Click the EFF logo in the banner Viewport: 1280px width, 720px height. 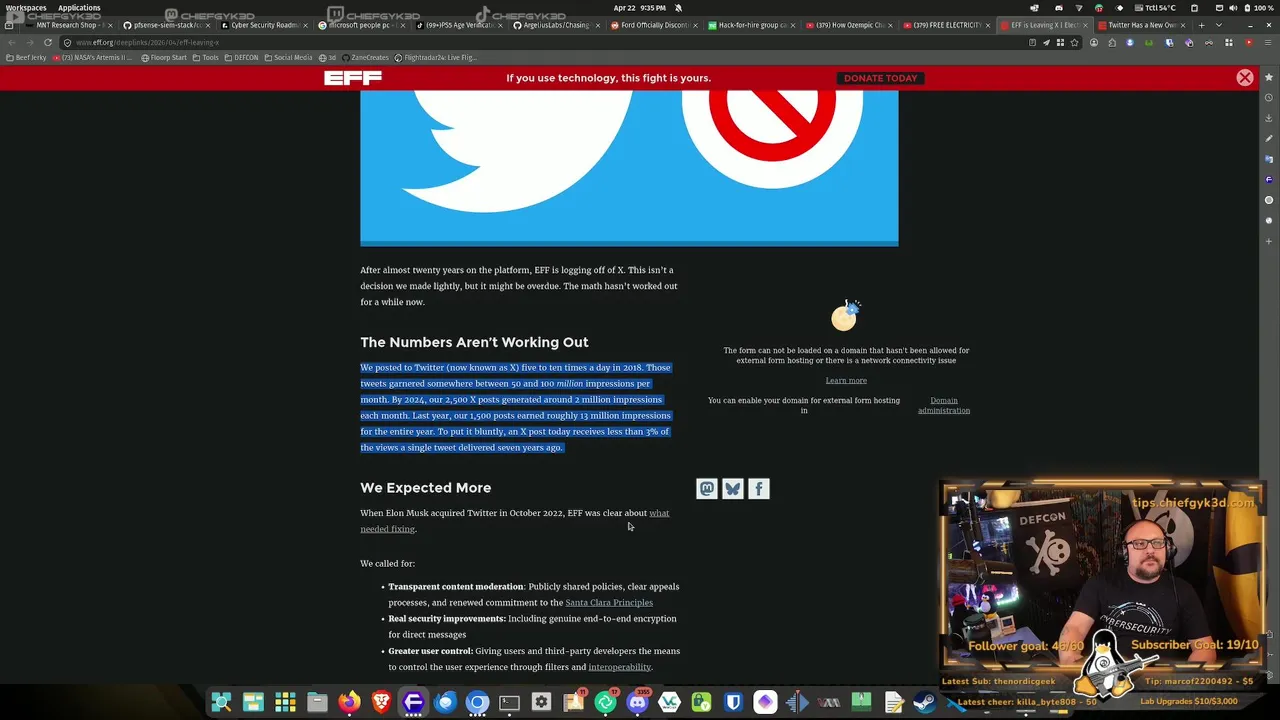[x=353, y=78]
